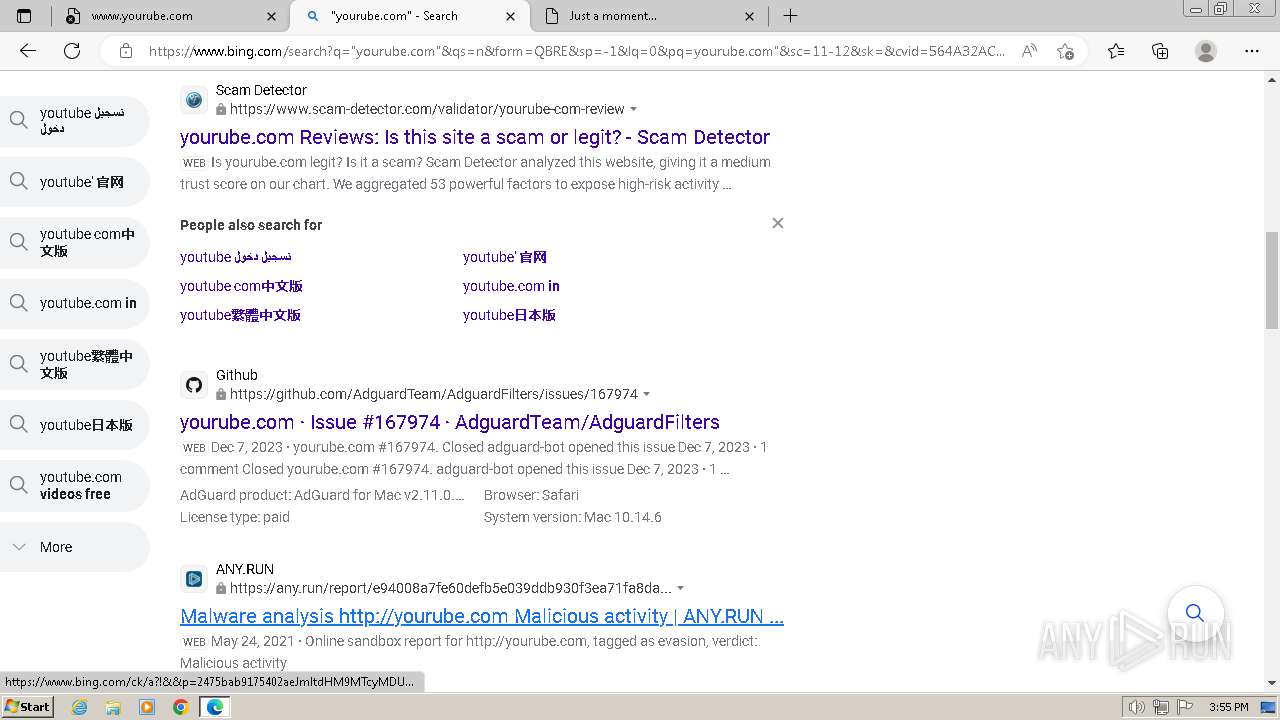
Task: Open the Collections icon
Action: 1160,51
